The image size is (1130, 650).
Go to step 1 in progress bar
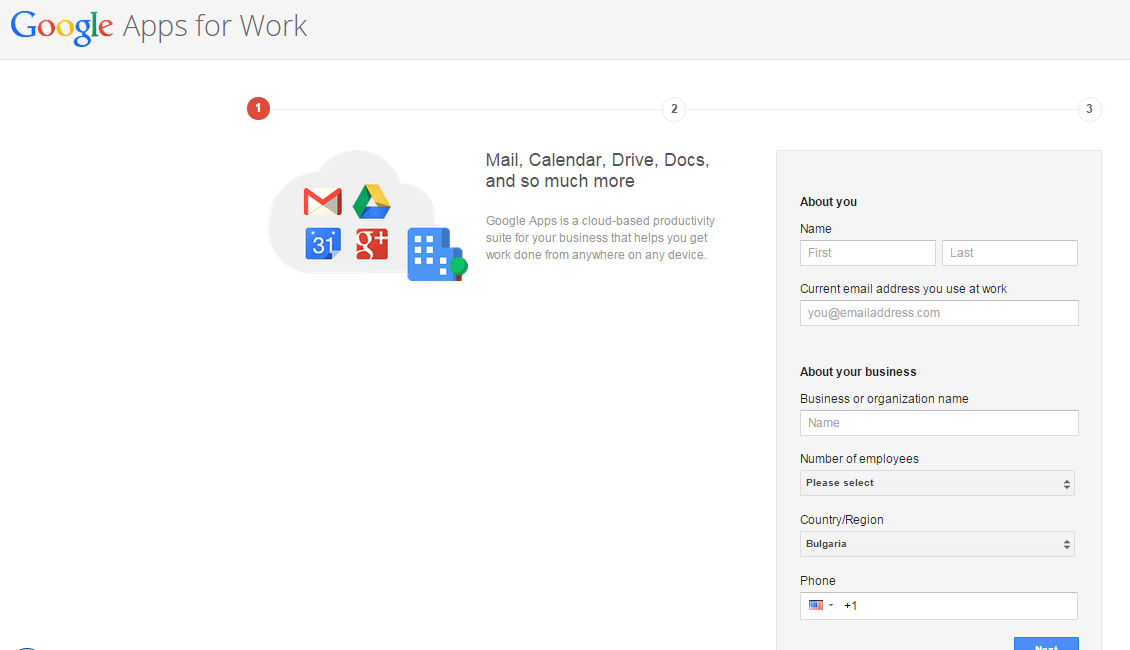coord(258,109)
